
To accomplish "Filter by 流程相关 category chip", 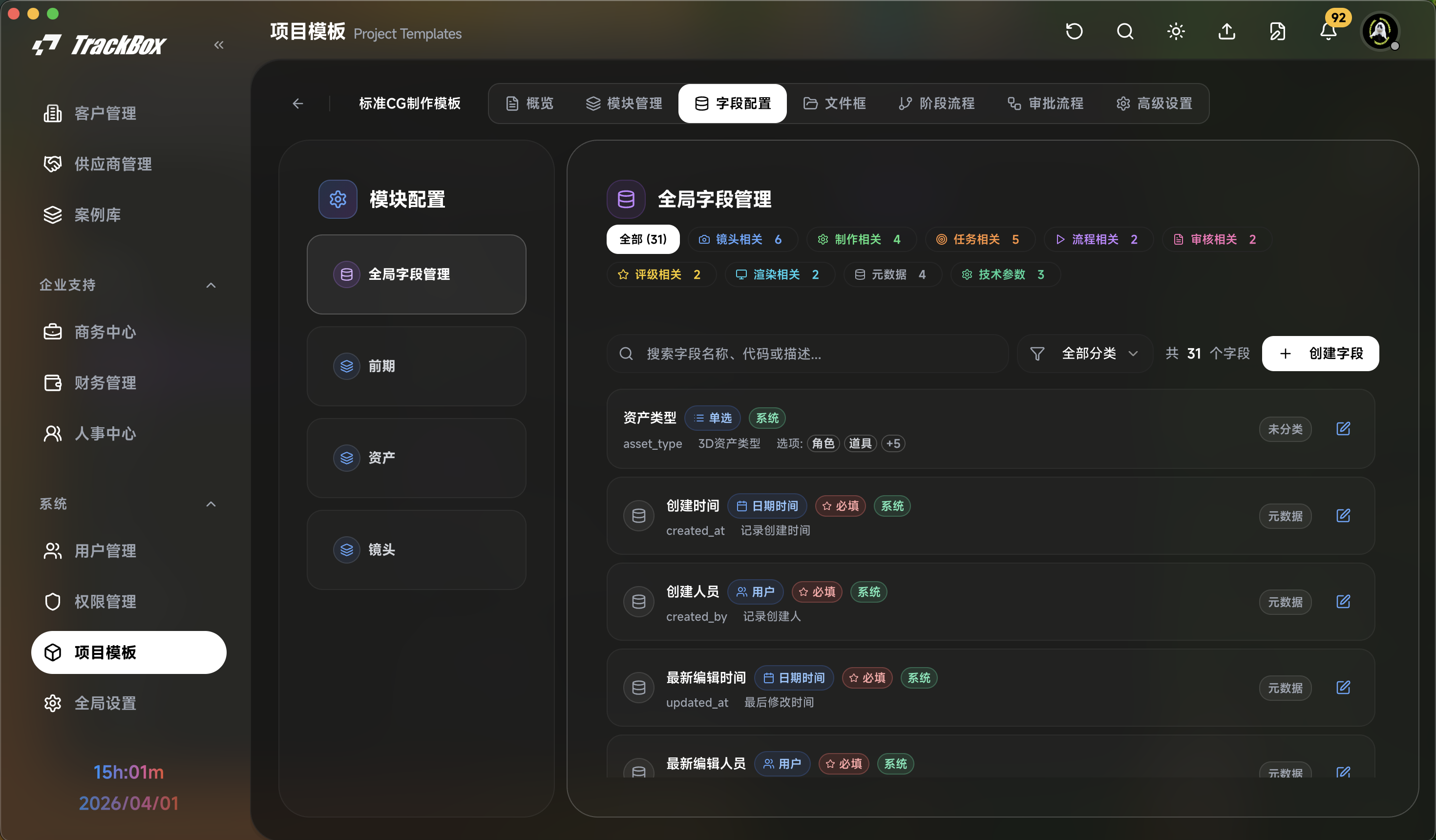I will [x=1098, y=239].
